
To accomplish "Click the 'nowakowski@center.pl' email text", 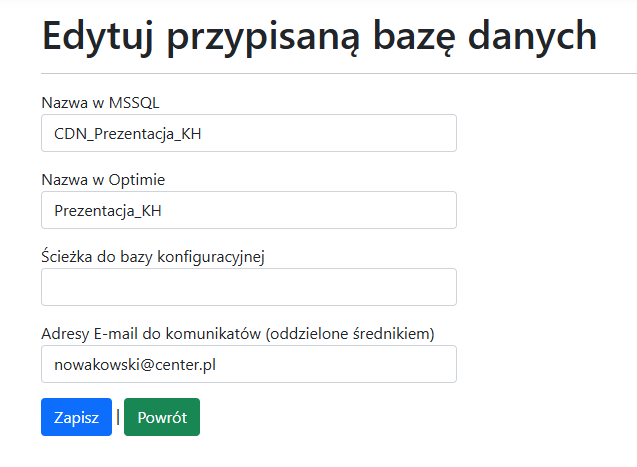I will point(135,364).
